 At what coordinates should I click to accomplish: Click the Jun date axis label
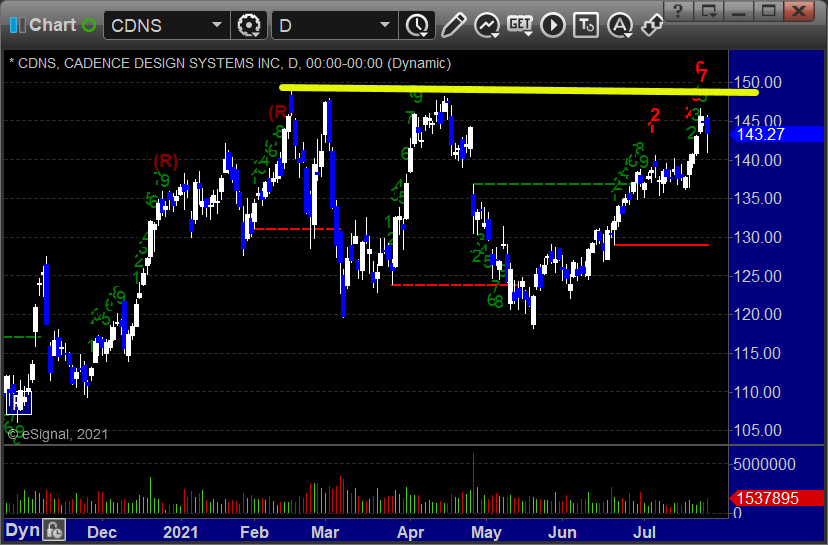click(562, 532)
